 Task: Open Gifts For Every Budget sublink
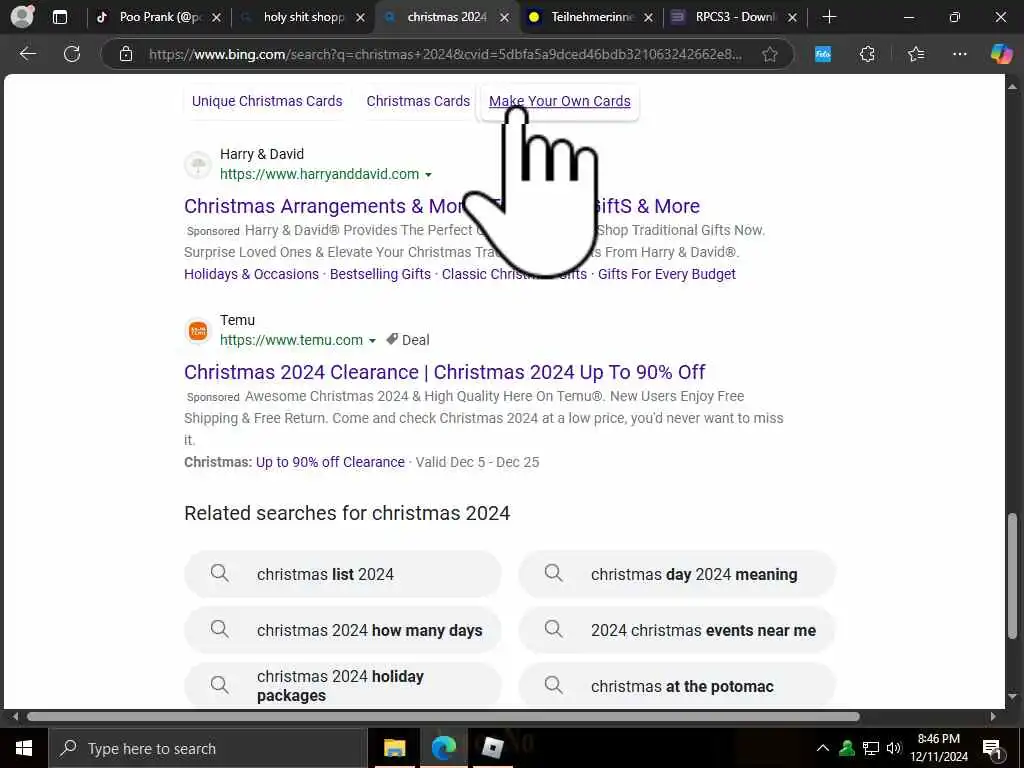(667, 274)
